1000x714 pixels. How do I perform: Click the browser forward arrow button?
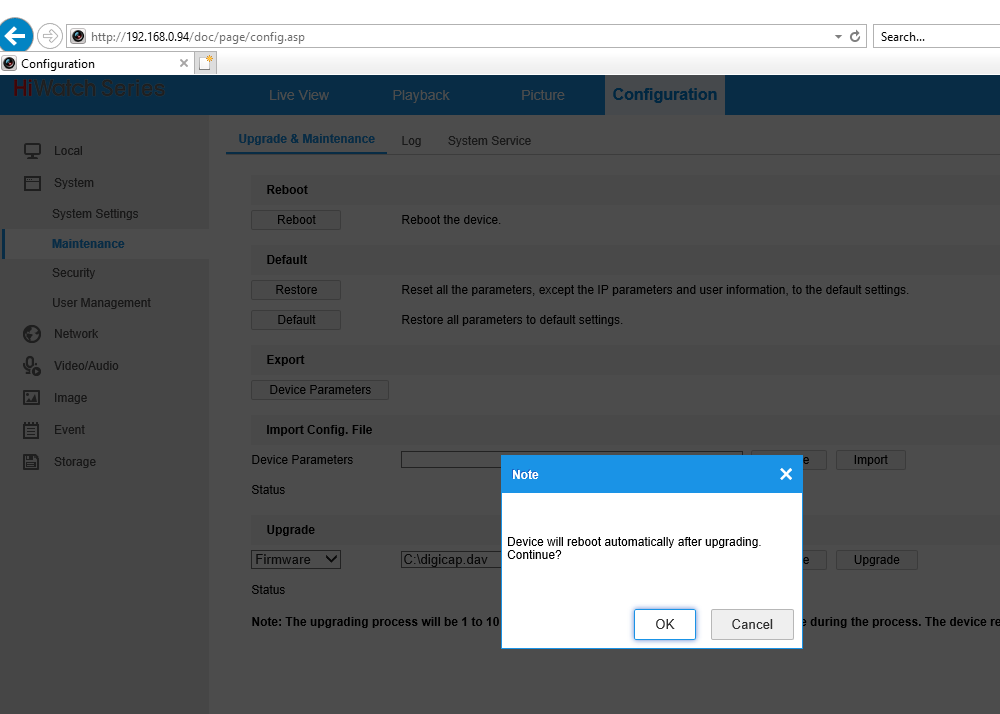[x=49, y=37]
